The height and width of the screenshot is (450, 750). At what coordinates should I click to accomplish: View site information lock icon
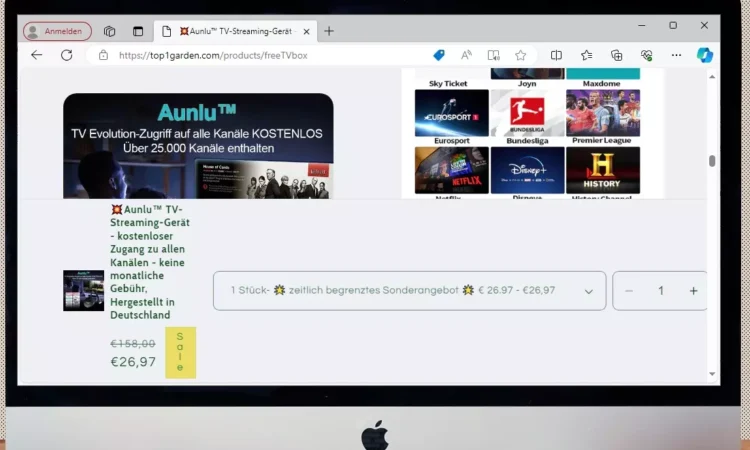pyautogui.click(x=103, y=55)
